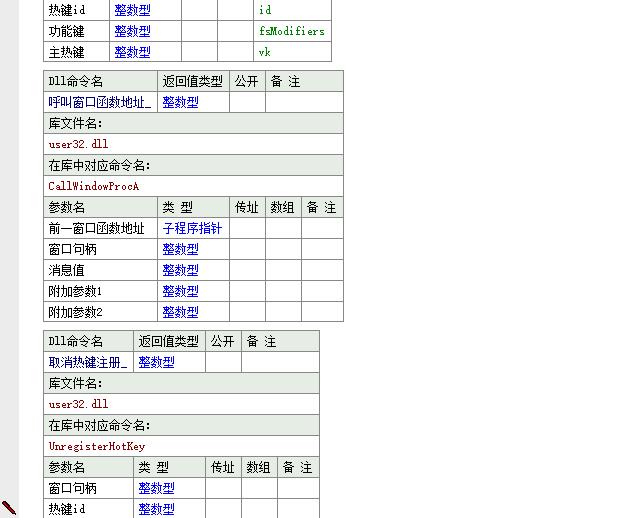
Task: Toggle 公开 cell for 取消热键注册_ command
Action: tap(223, 362)
